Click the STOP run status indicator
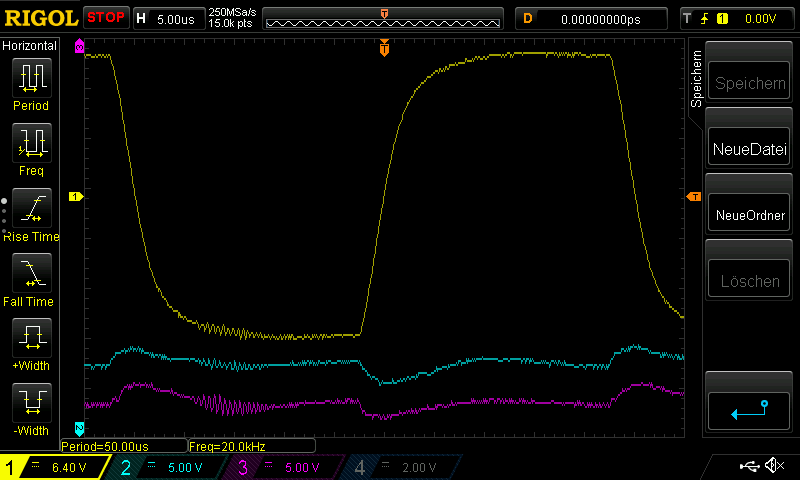The height and width of the screenshot is (480, 800). 106,18
